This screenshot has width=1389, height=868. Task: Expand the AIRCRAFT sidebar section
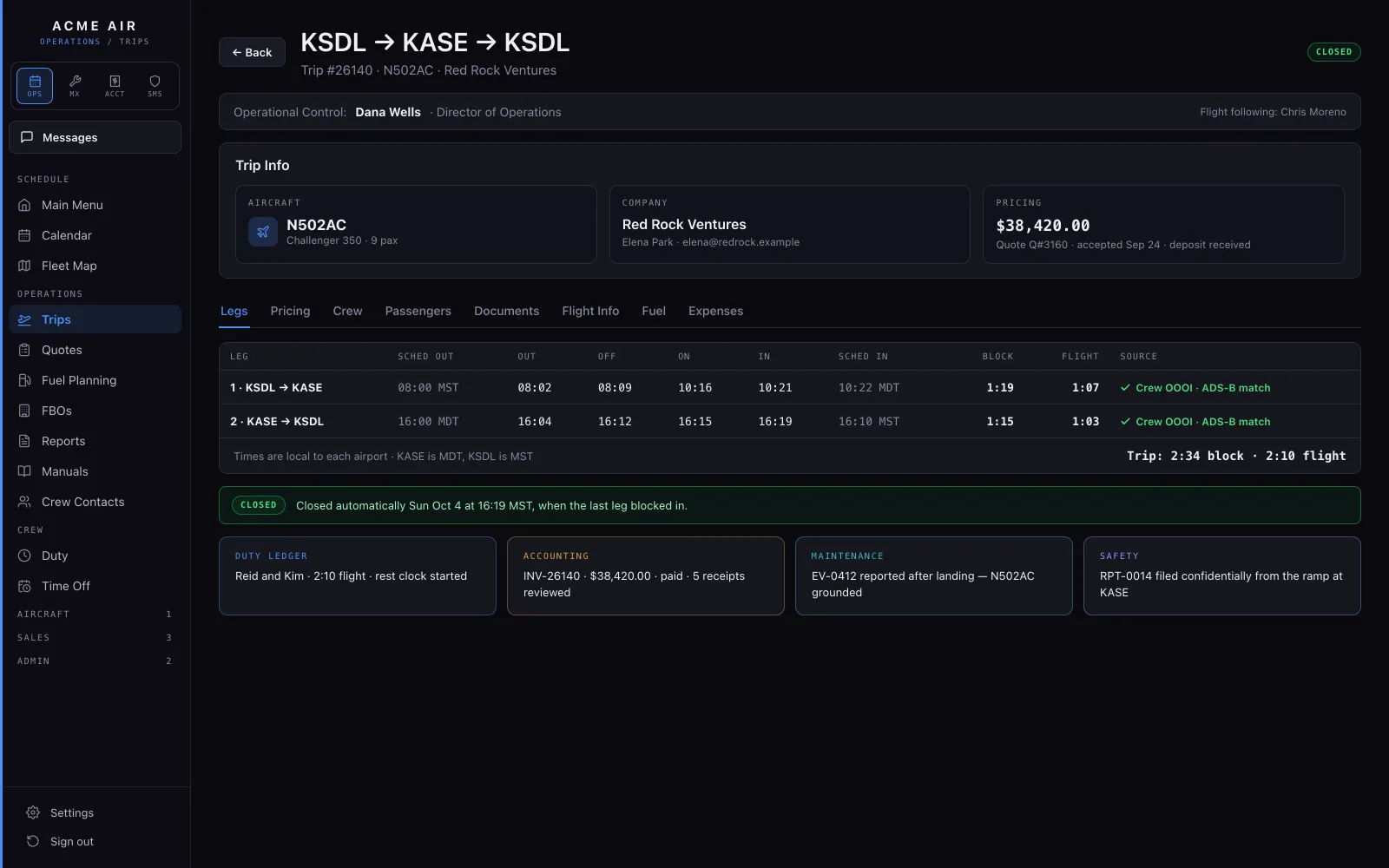[x=95, y=614]
